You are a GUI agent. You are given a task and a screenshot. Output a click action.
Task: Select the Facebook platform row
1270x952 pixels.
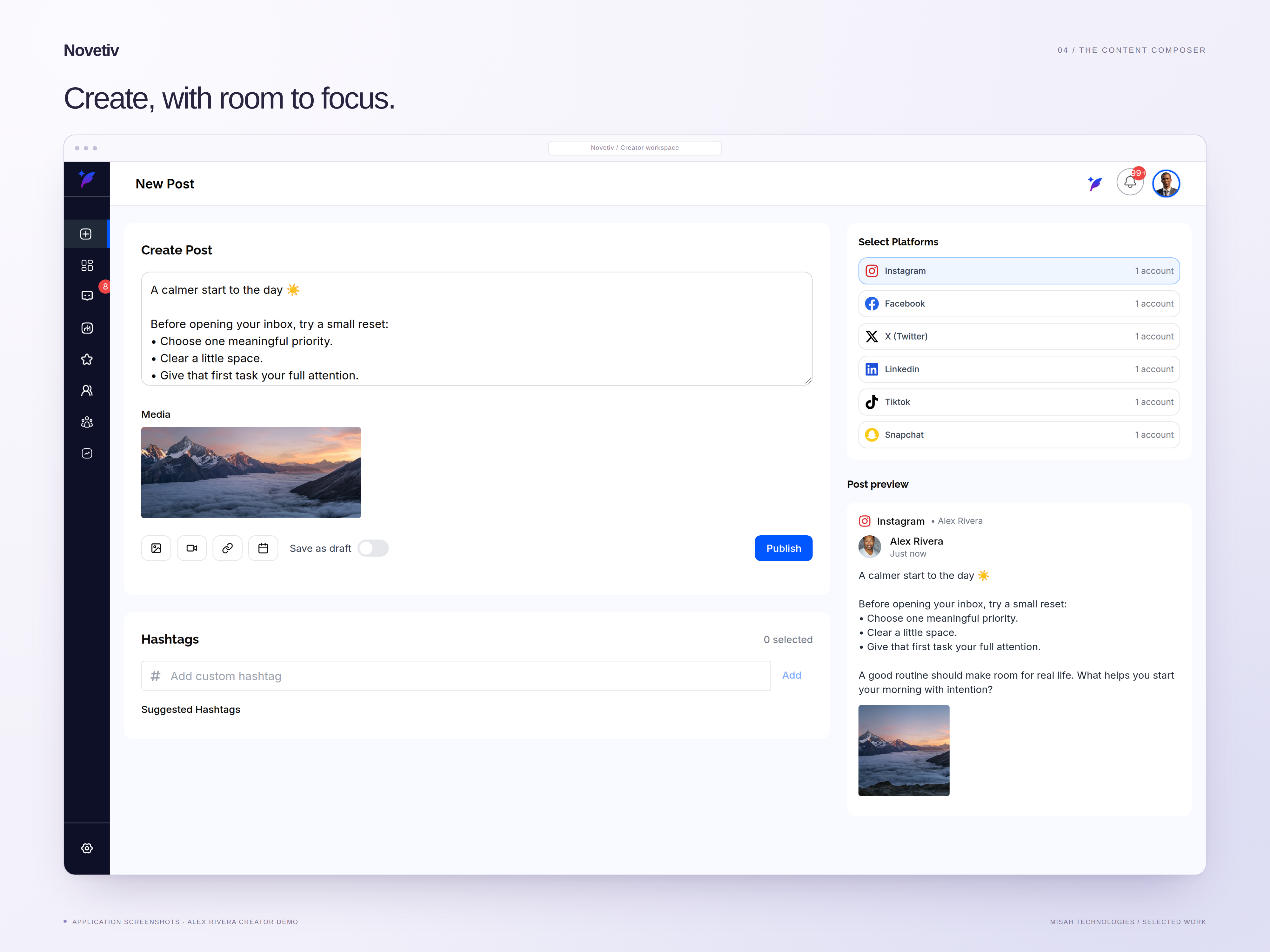click(1019, 304)
